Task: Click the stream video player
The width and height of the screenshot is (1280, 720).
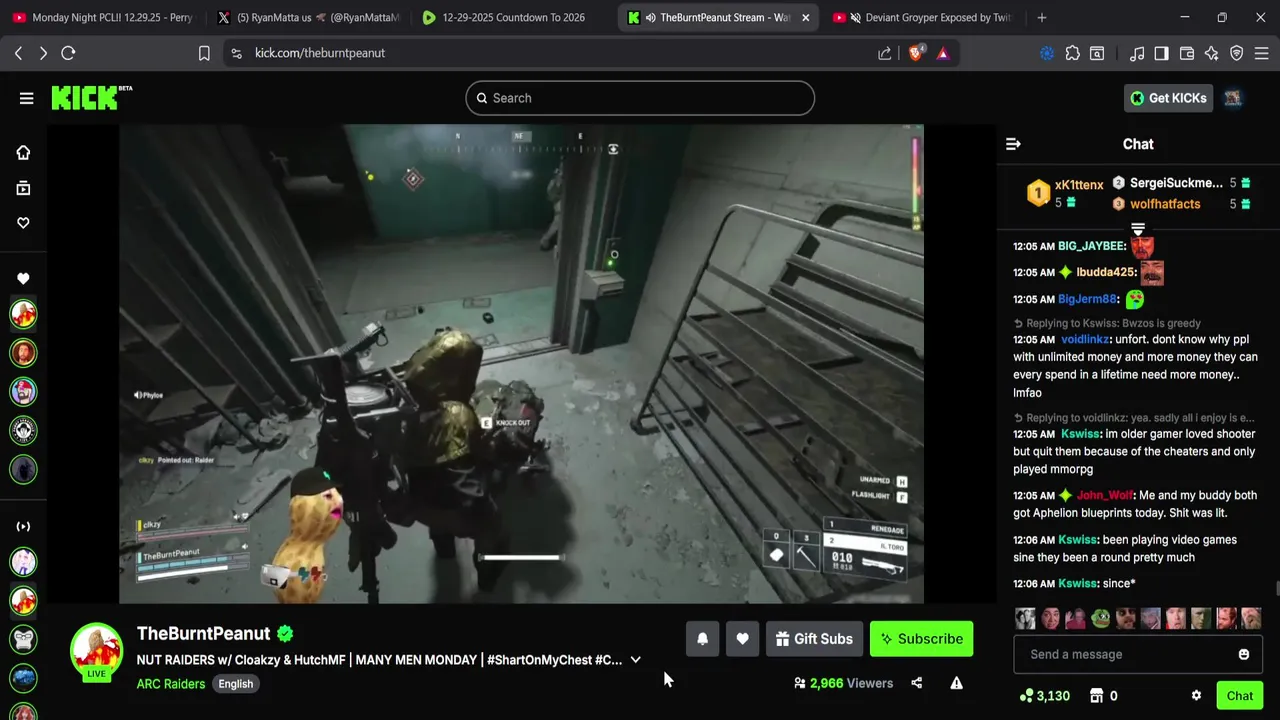Action: click(521, 364)
